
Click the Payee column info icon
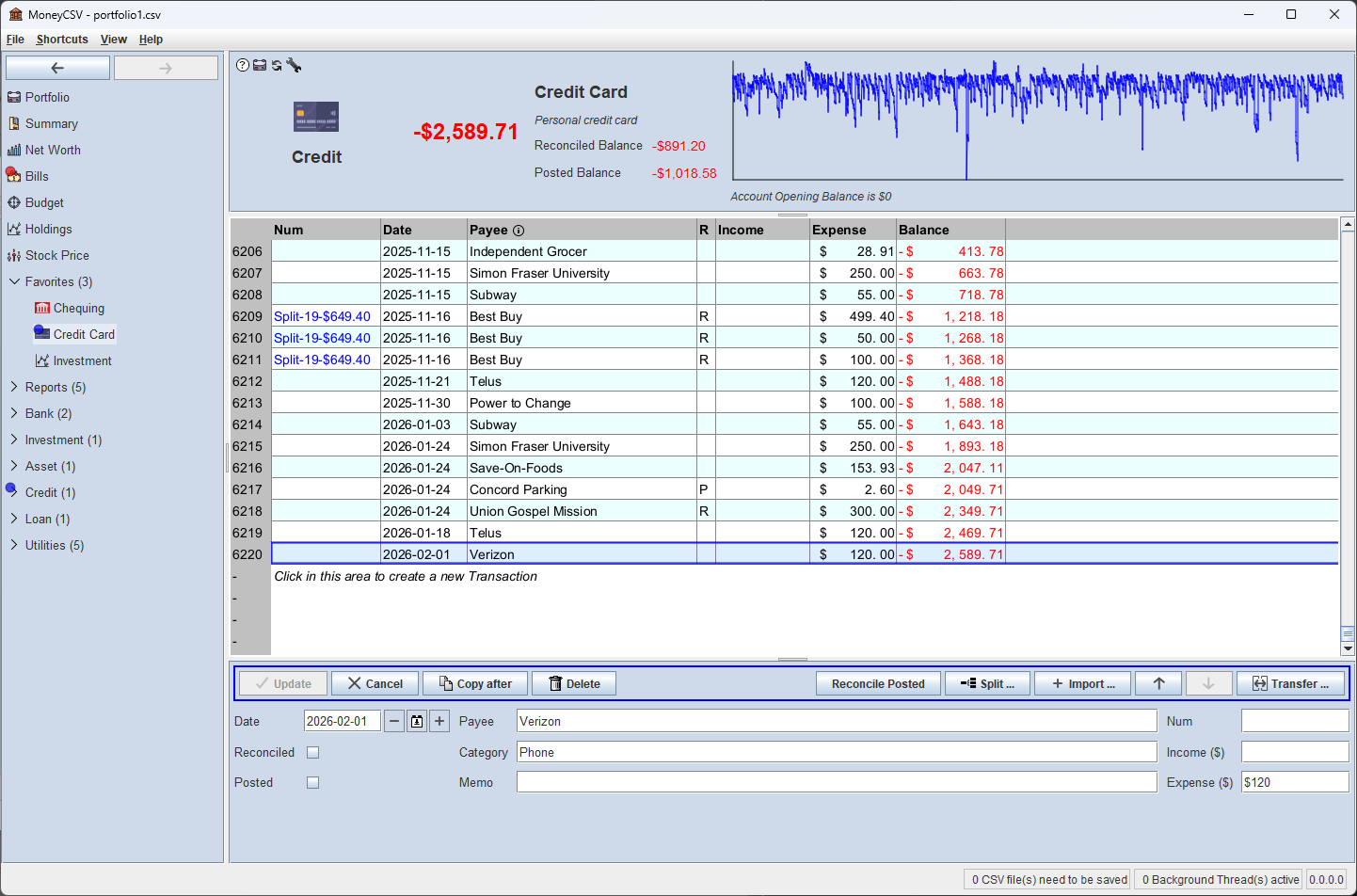coord(519,231)
